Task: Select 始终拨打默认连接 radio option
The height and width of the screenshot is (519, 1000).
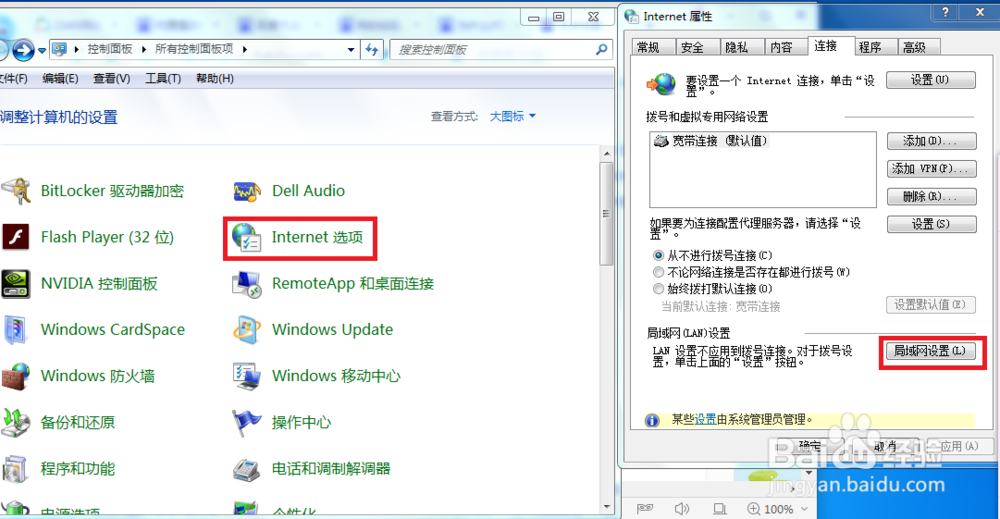Action: 658,289
